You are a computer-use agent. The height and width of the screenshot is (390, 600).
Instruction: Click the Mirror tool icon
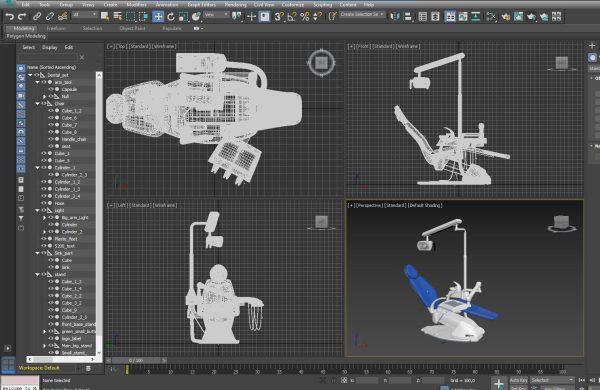point(395,16)
